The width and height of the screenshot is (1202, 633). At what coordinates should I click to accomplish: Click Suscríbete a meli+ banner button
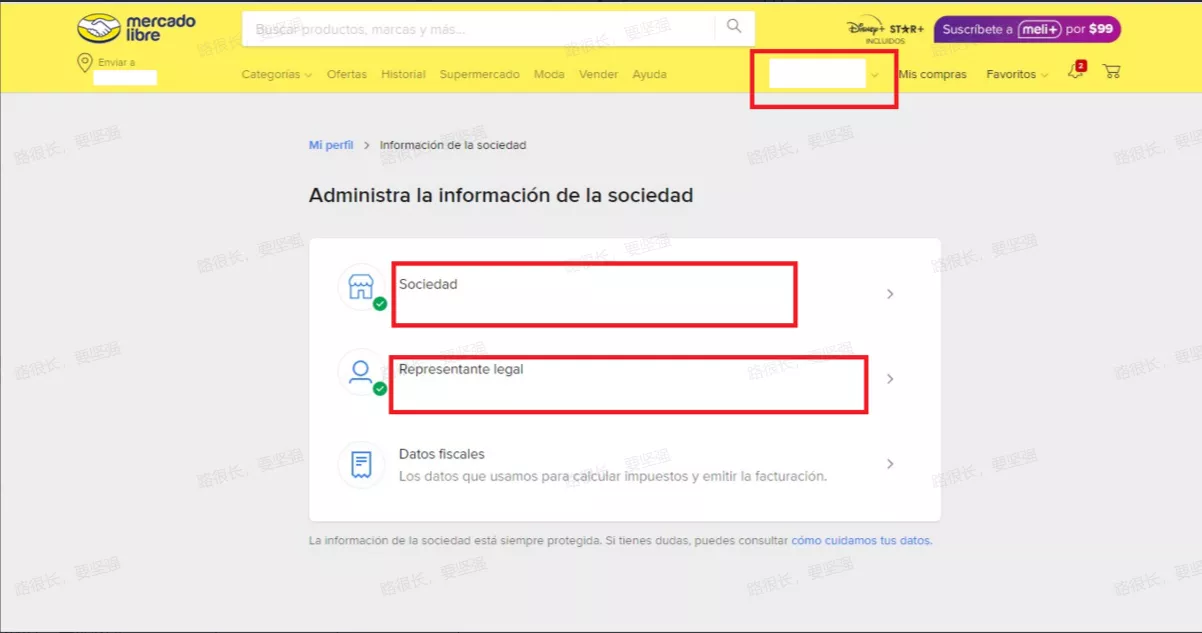[1026, 29]
